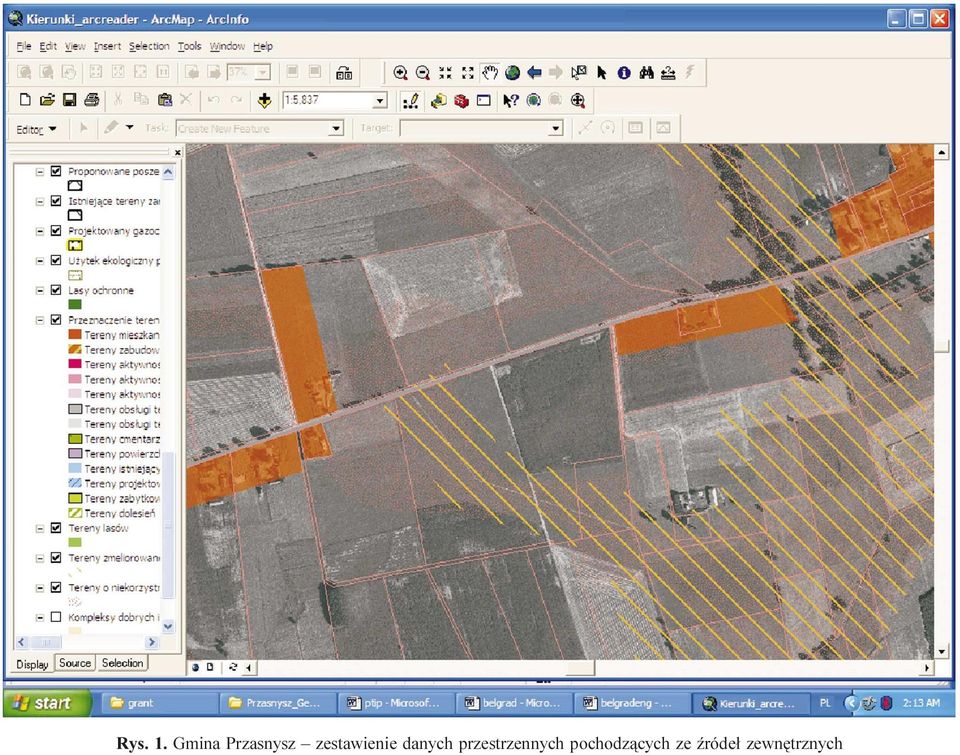Print the map
The image size is (960, 755).
click(92, 100)
